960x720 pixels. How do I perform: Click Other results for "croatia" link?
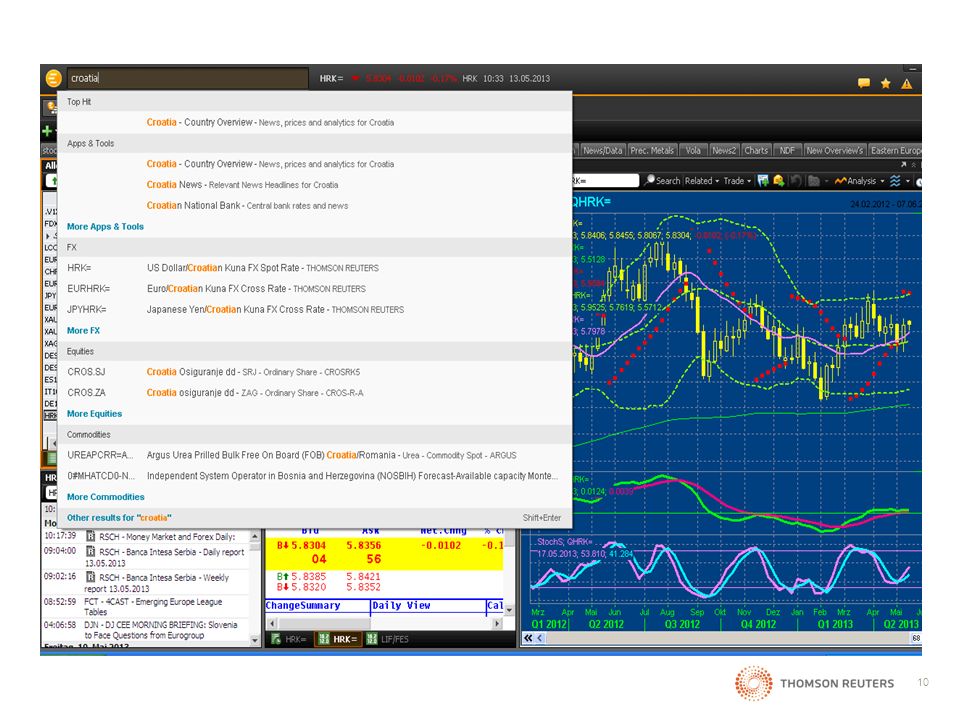coord(119,518)
